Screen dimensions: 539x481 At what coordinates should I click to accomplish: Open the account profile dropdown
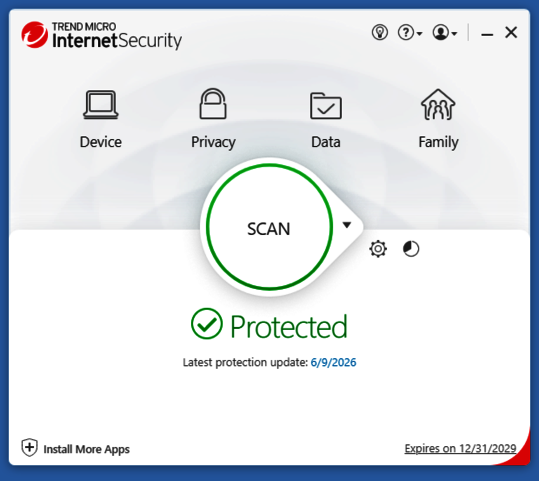click(x=445, y=33)
